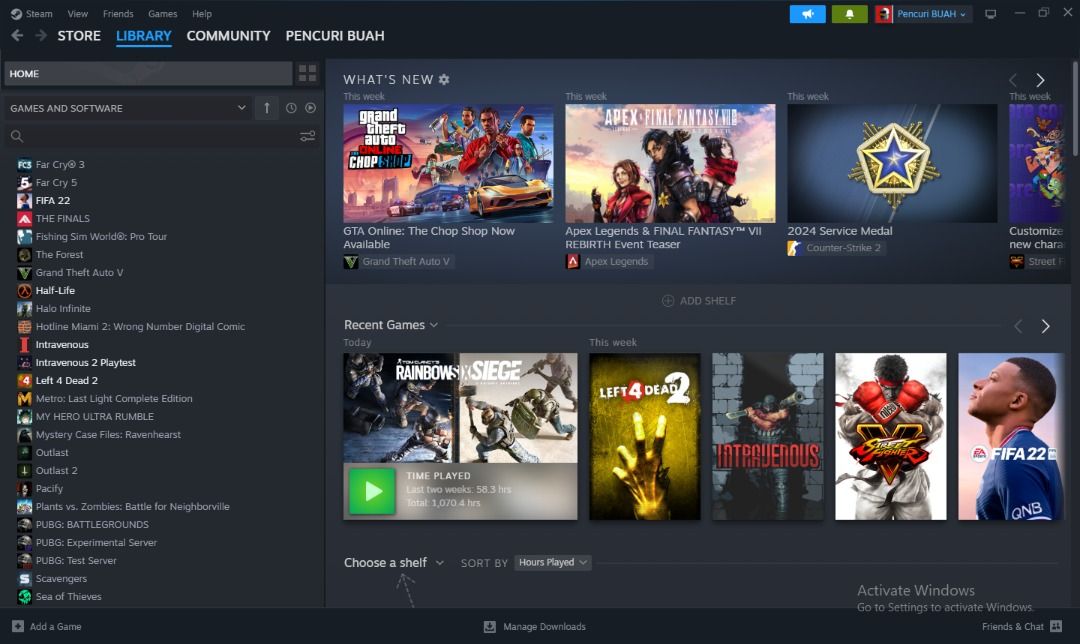Open advanced filter options icon

(x=307, y=136)
